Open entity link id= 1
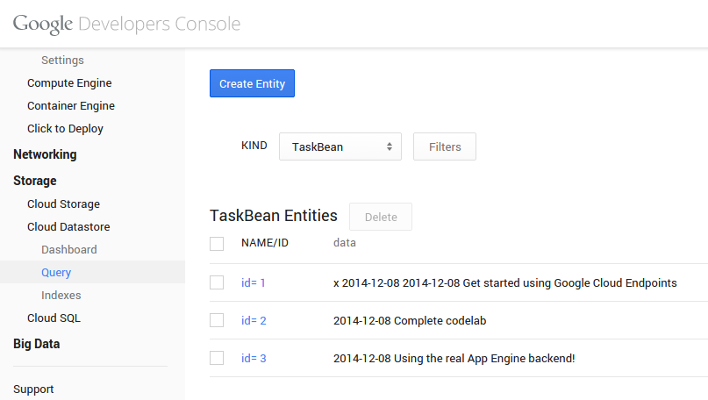Viewport: 708px width, 400px height. [253, 283]
